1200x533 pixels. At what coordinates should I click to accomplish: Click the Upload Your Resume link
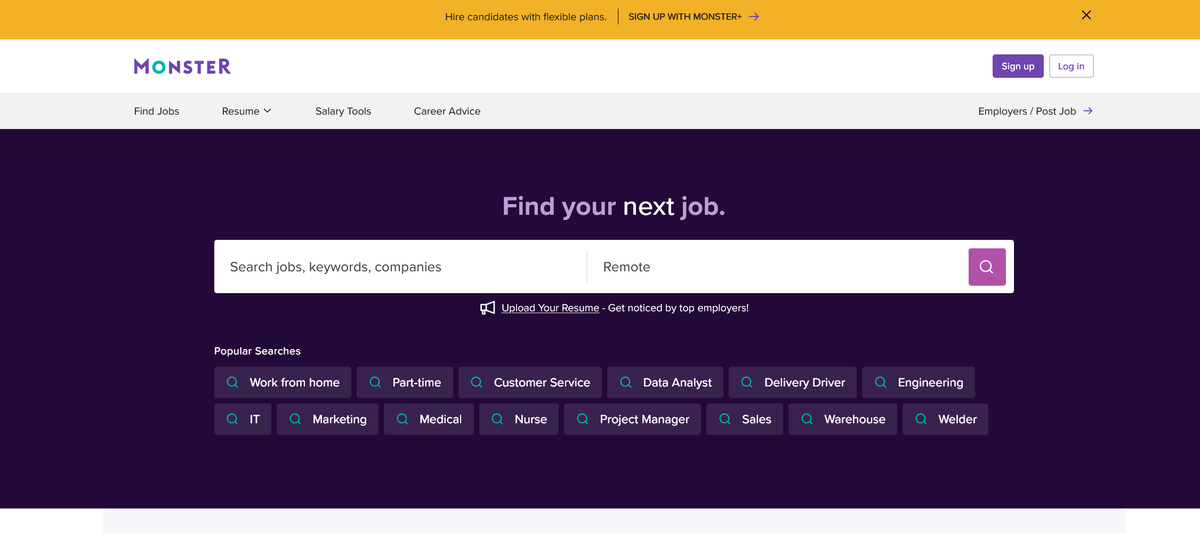click(550, 308)
